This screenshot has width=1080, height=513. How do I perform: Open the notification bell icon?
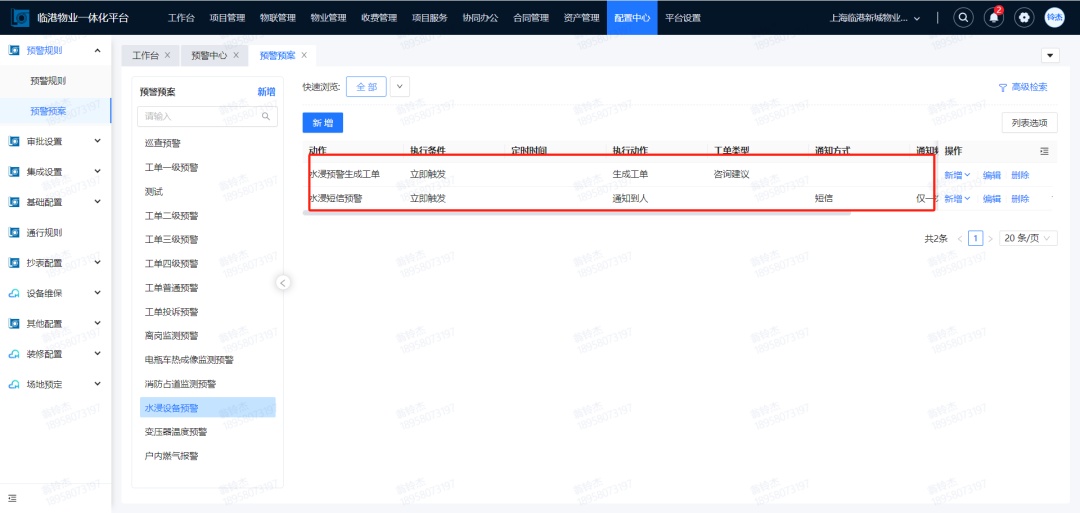[993, 18]
